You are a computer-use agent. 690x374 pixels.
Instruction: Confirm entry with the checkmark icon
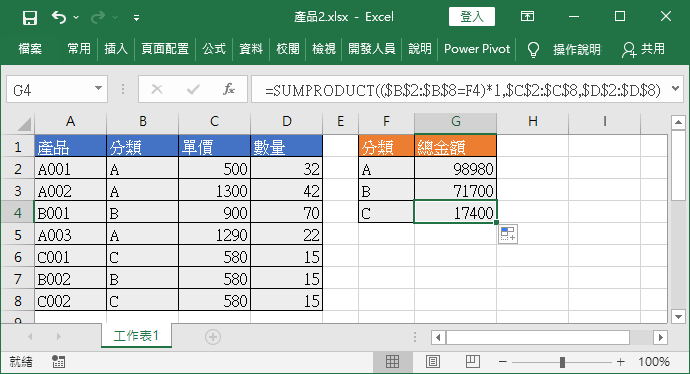point(193,90)
